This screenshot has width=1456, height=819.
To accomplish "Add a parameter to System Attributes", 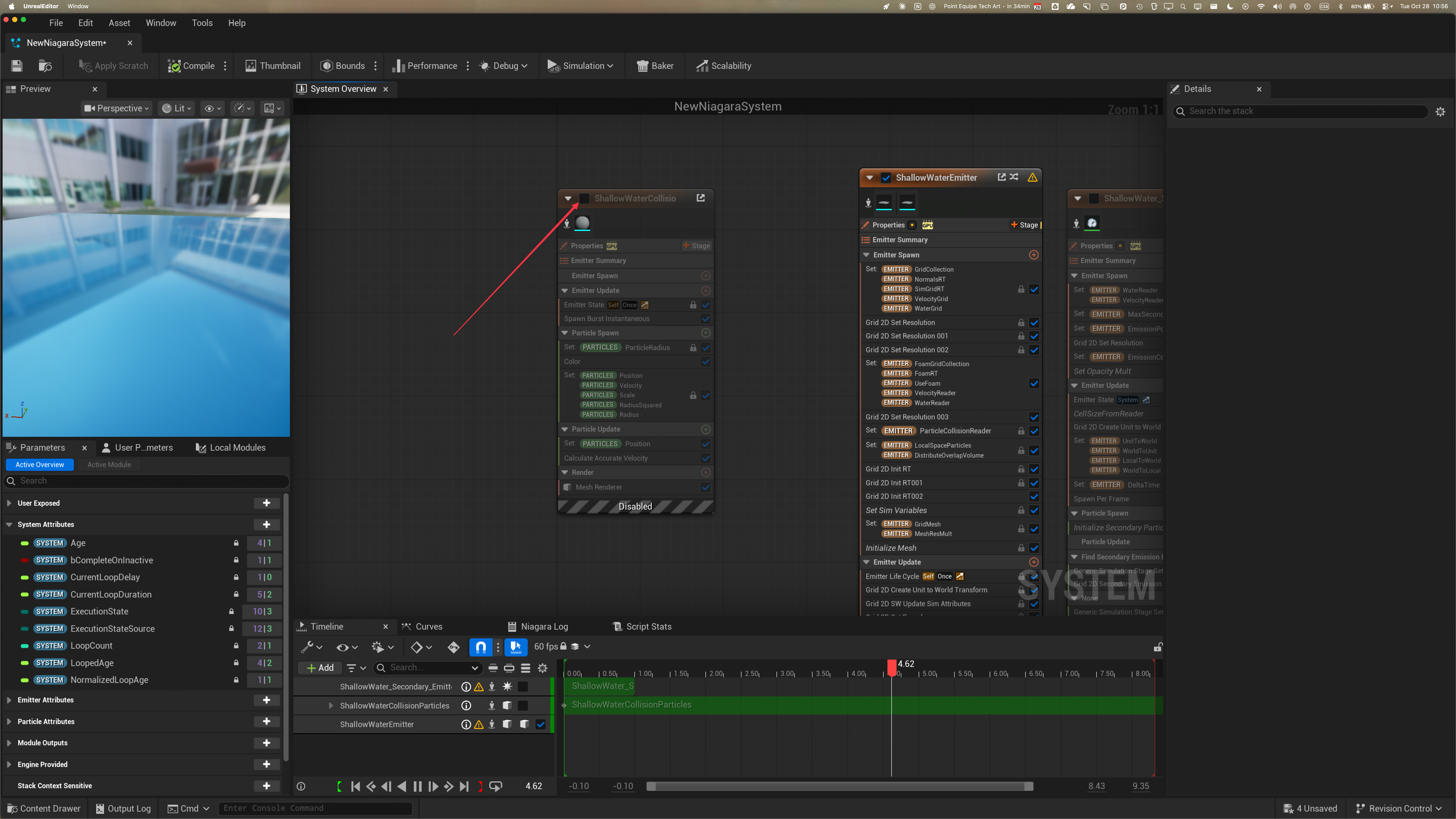I will click(x=267, y=525).
